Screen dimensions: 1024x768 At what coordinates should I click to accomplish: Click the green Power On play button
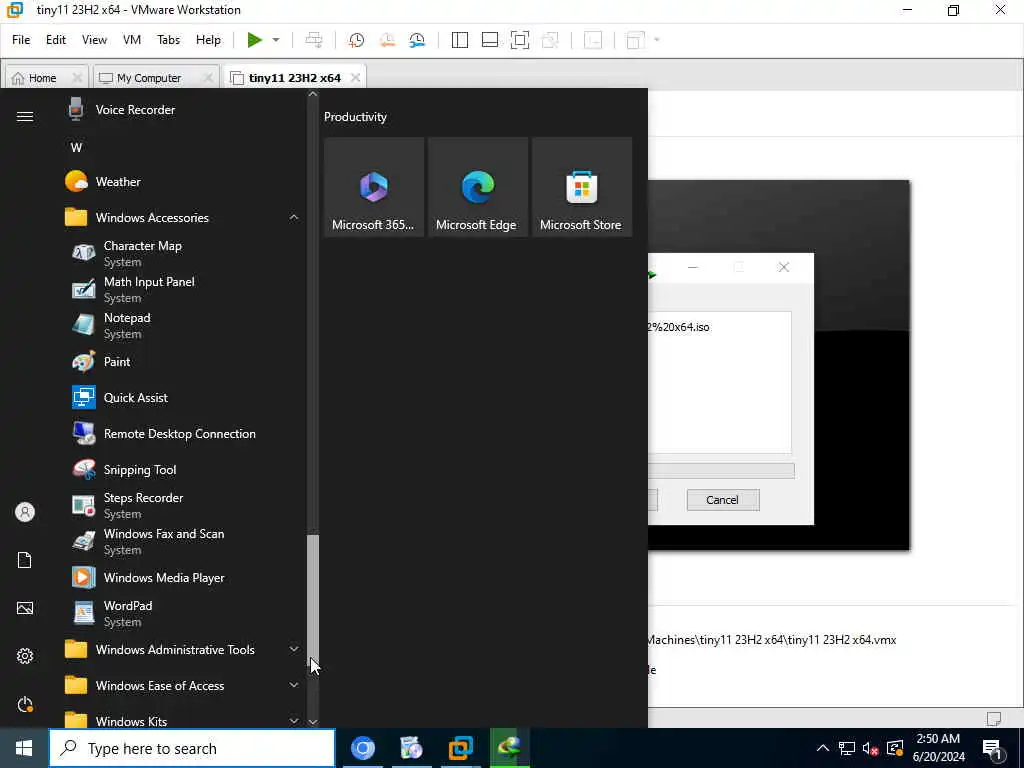pos(255,40)
